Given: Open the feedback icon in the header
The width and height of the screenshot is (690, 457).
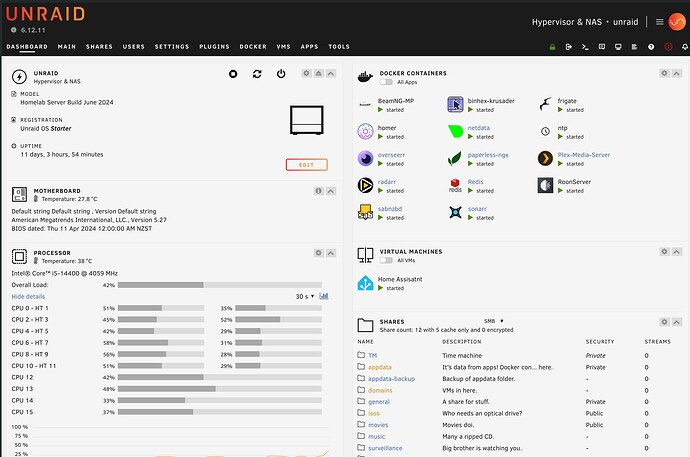Looking at the screenshot, I should [x=602, y=47].
